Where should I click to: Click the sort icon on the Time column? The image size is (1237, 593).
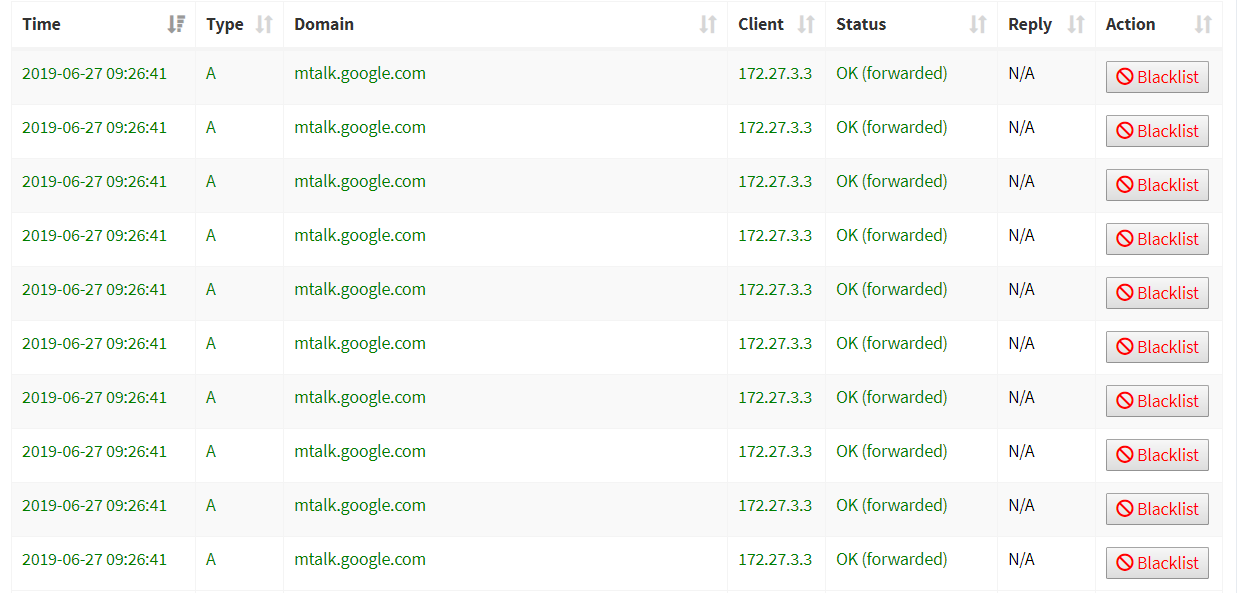177,24
